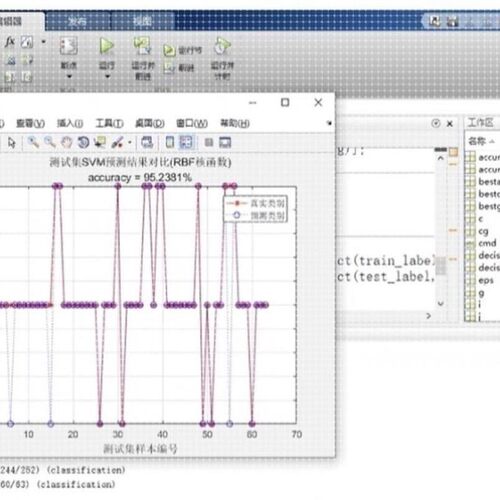Select the Edit Plot arrow tool

pyautogui.click(x=12, y=143)
